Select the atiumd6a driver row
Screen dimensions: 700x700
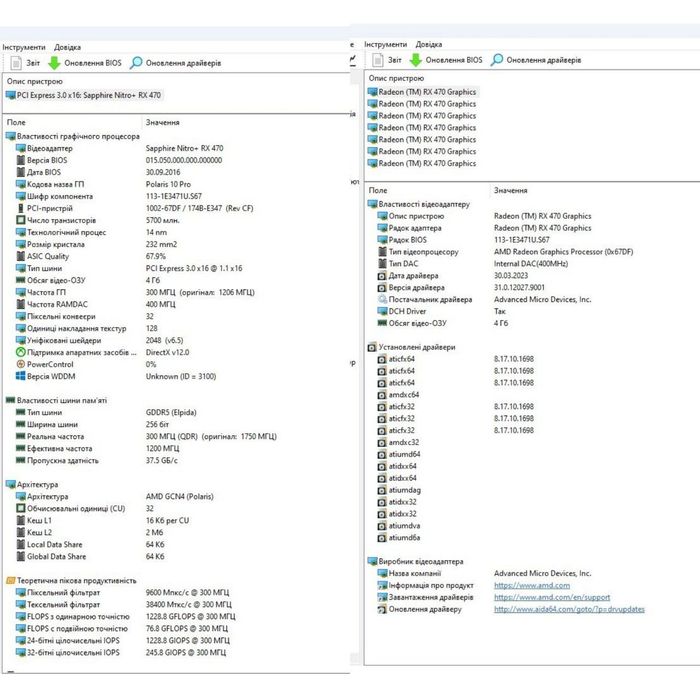(399, 538)
